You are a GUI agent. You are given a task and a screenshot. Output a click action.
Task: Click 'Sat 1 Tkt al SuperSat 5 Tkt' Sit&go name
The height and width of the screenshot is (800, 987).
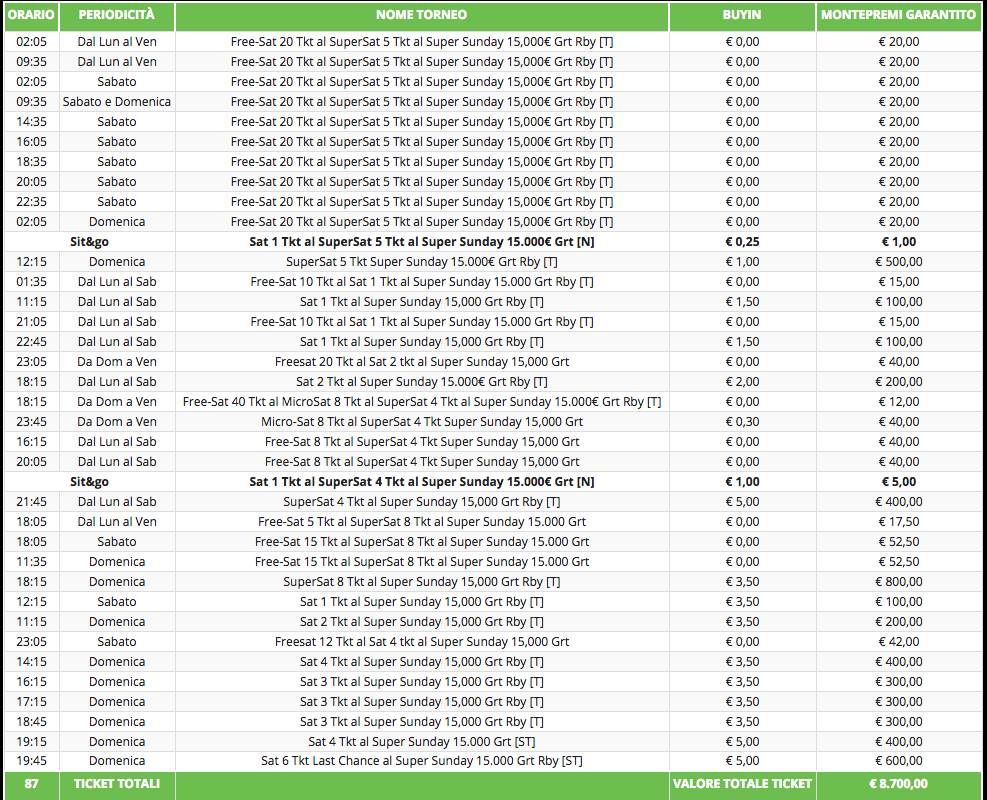click(x=422, y=242)
